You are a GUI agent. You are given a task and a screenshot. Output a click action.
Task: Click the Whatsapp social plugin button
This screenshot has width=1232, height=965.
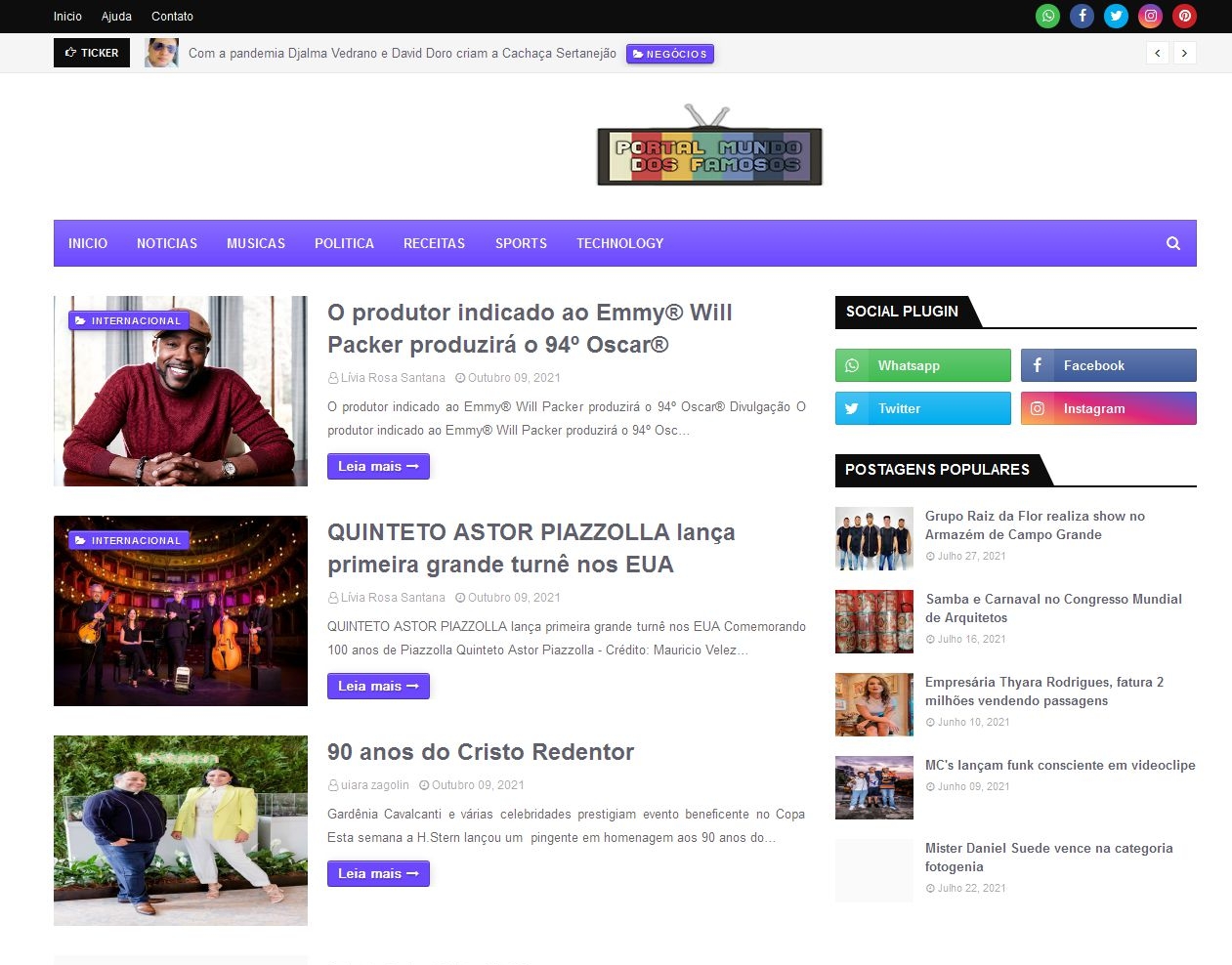point(922,365)
